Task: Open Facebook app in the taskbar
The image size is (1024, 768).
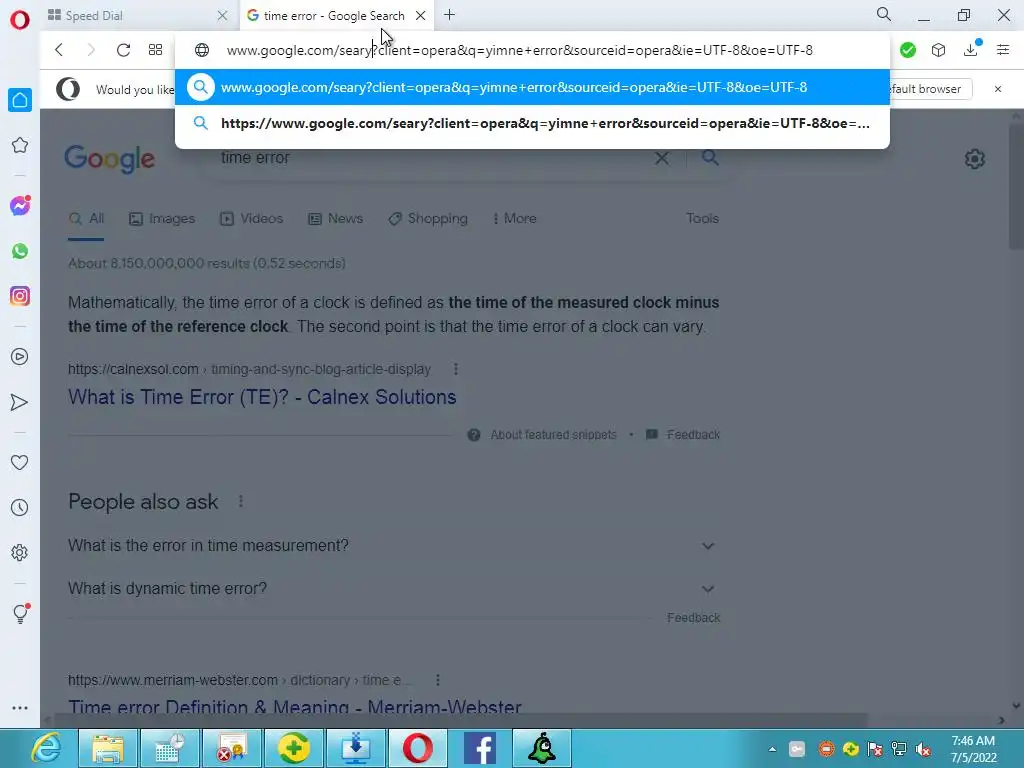Action: click(480, 748)
